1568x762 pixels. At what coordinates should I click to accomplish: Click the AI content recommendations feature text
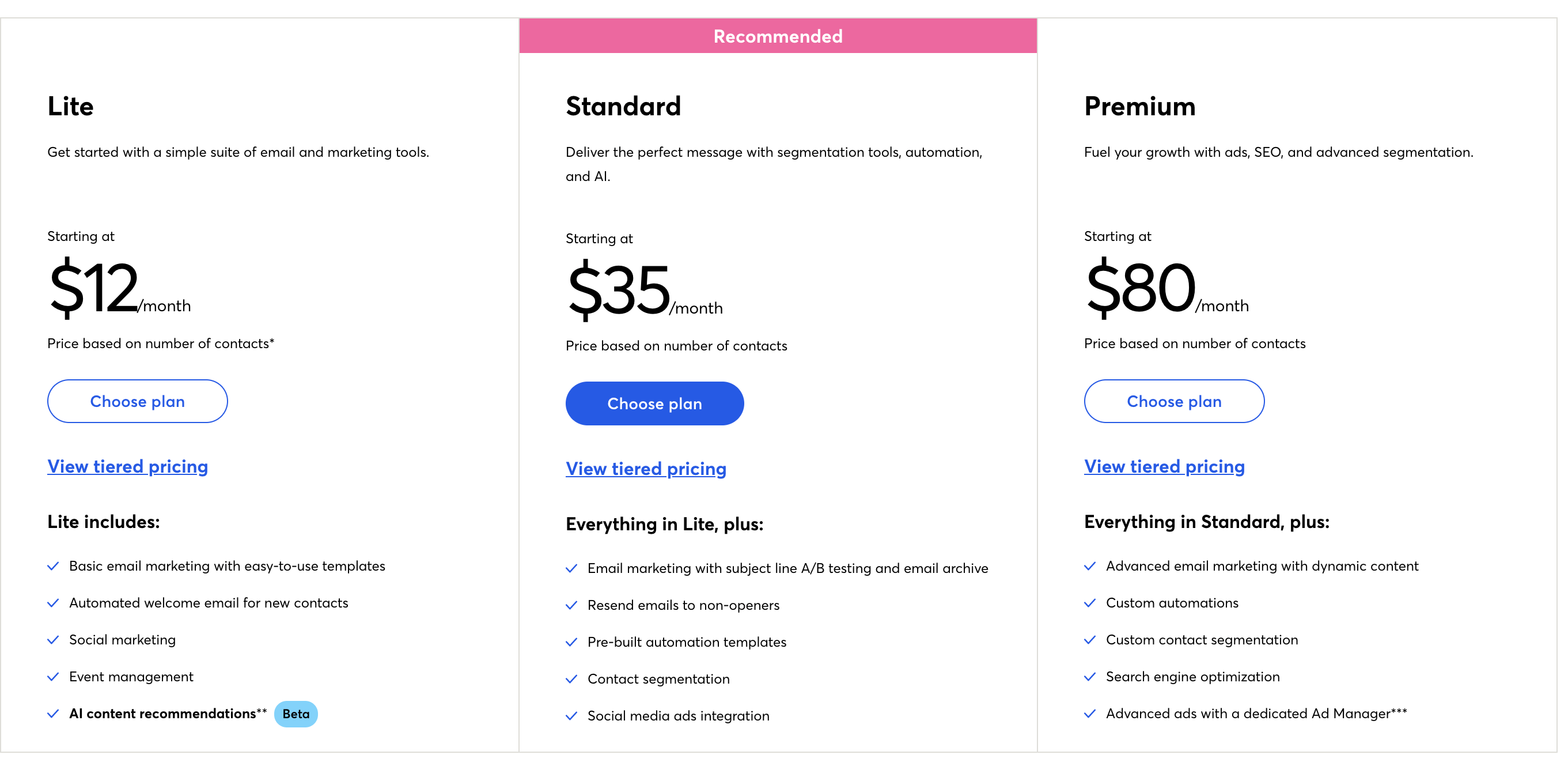[x=162, y=714]
